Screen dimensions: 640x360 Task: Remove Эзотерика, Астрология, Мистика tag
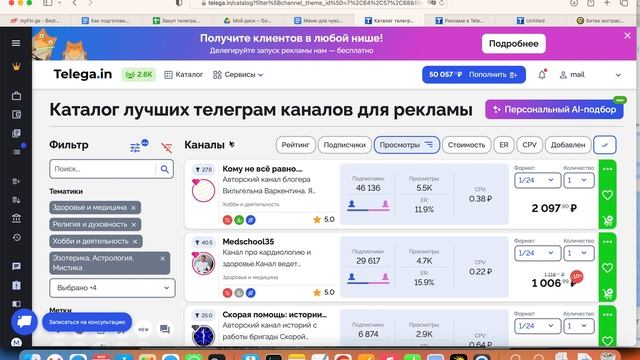pyautogui.click(x=162, y=258)
